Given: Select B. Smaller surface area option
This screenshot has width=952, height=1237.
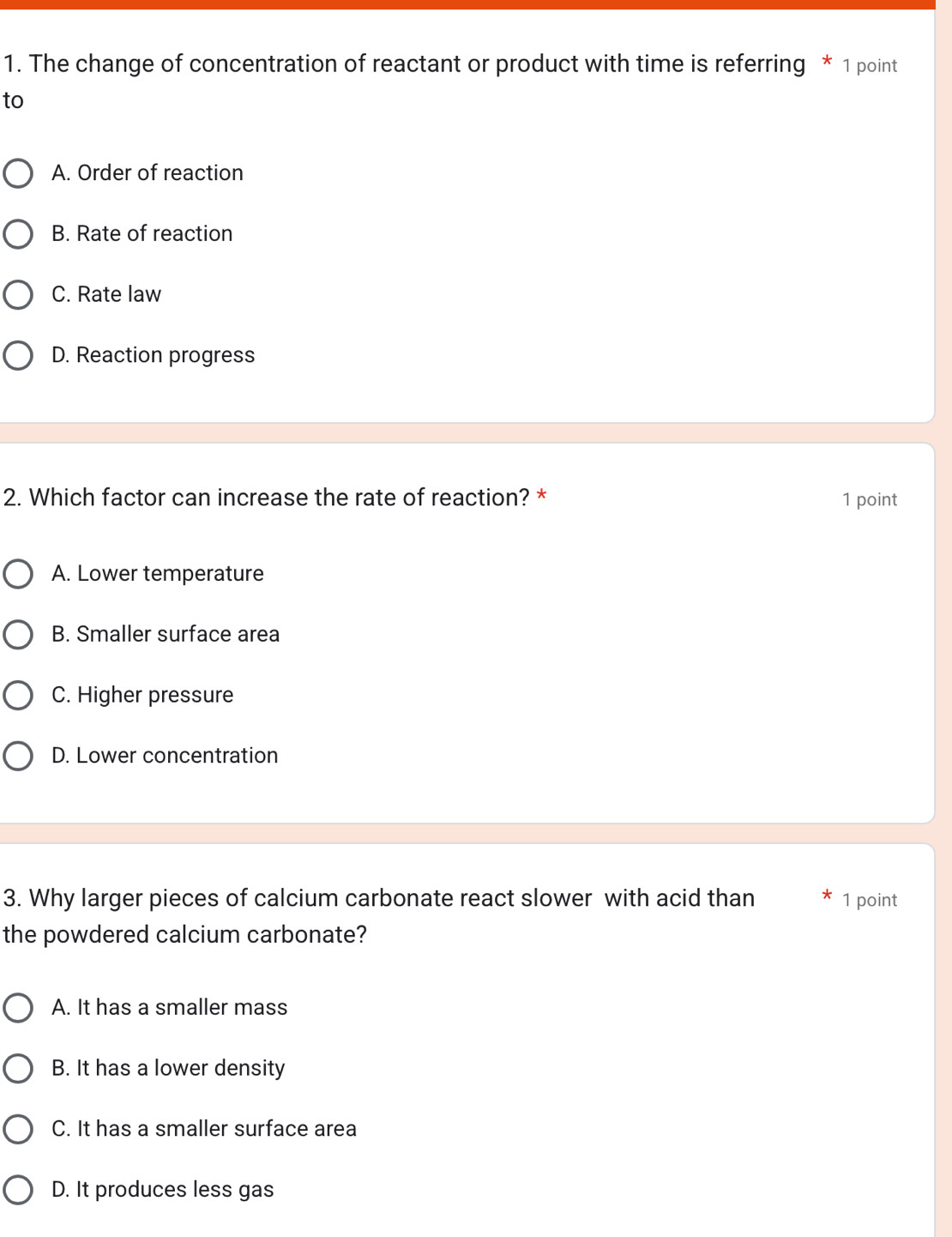Looking at the screenshot, I should point(18,635).
